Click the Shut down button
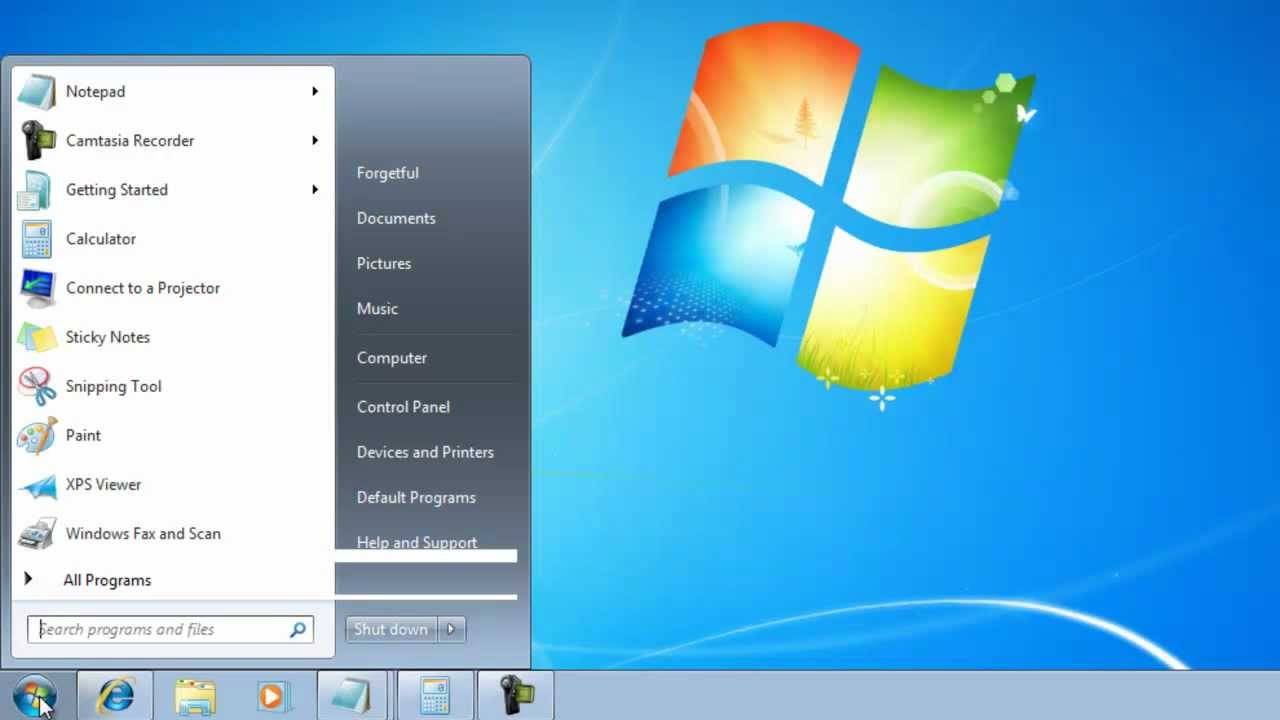 pyautogui.click(x=392, y=629)
